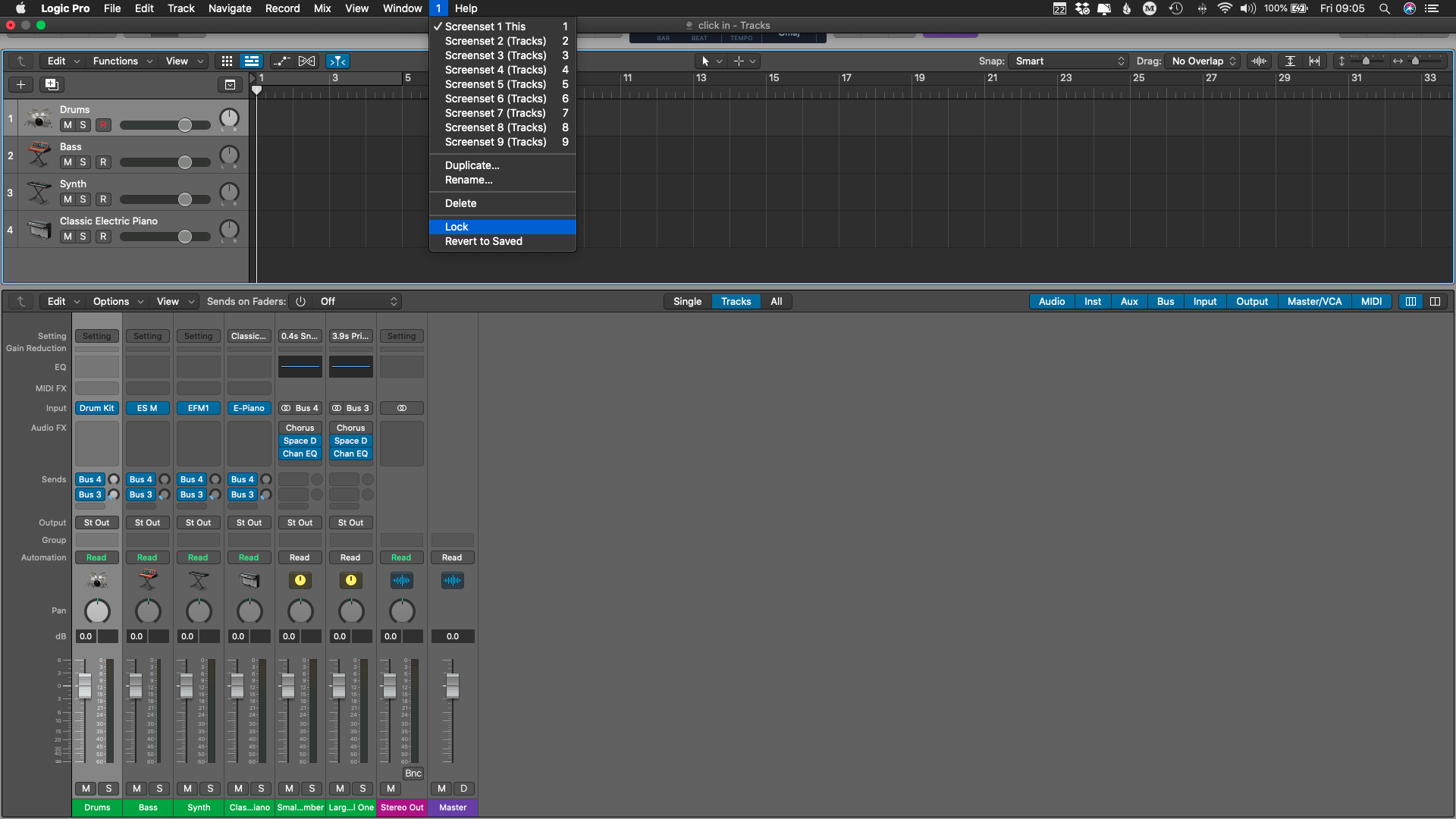Open the mixer View dropdown
The width and height of the screenshot is (1456, 819).
175,301
